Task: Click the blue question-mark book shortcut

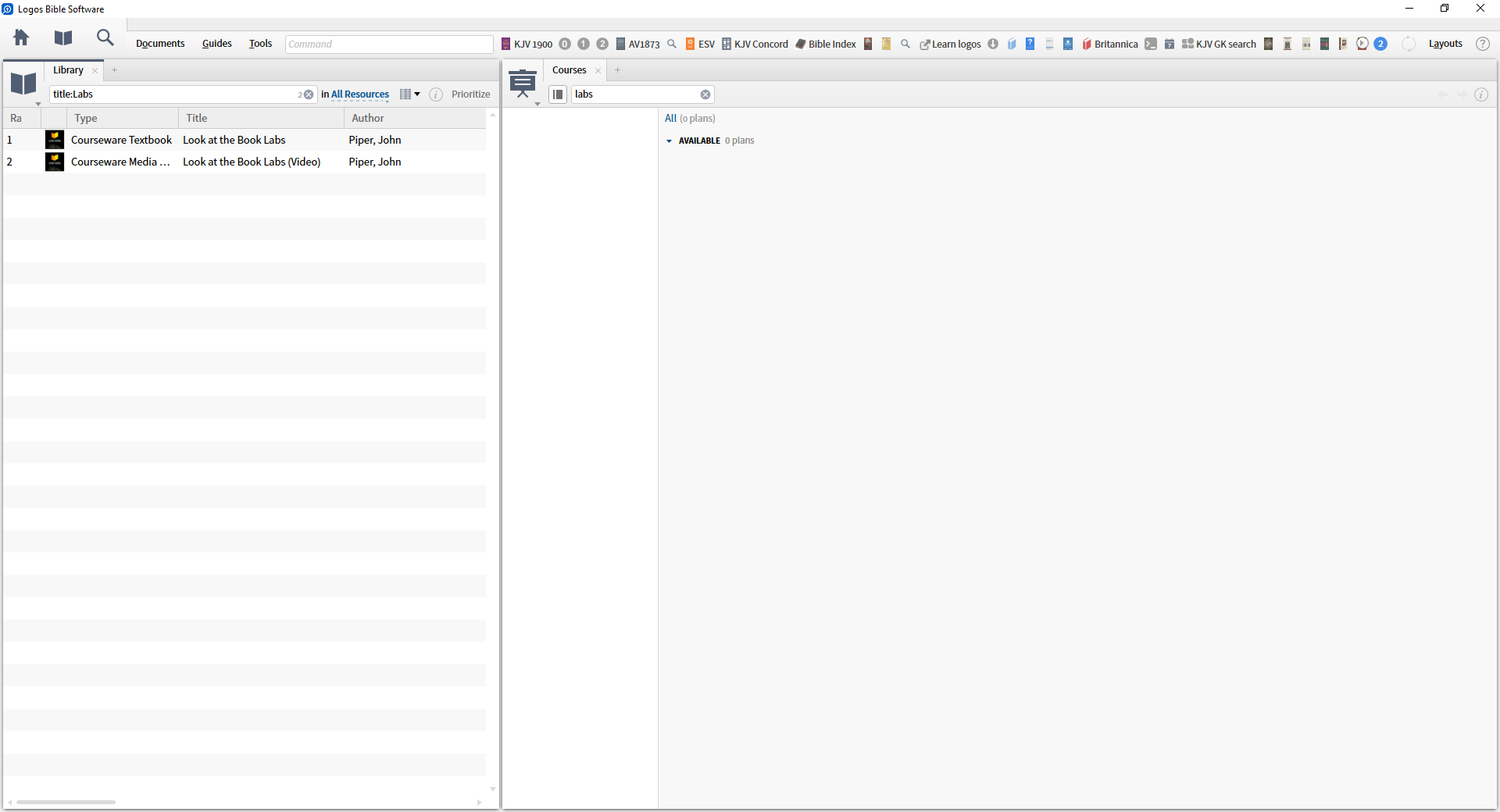Action: point(1030,44)
